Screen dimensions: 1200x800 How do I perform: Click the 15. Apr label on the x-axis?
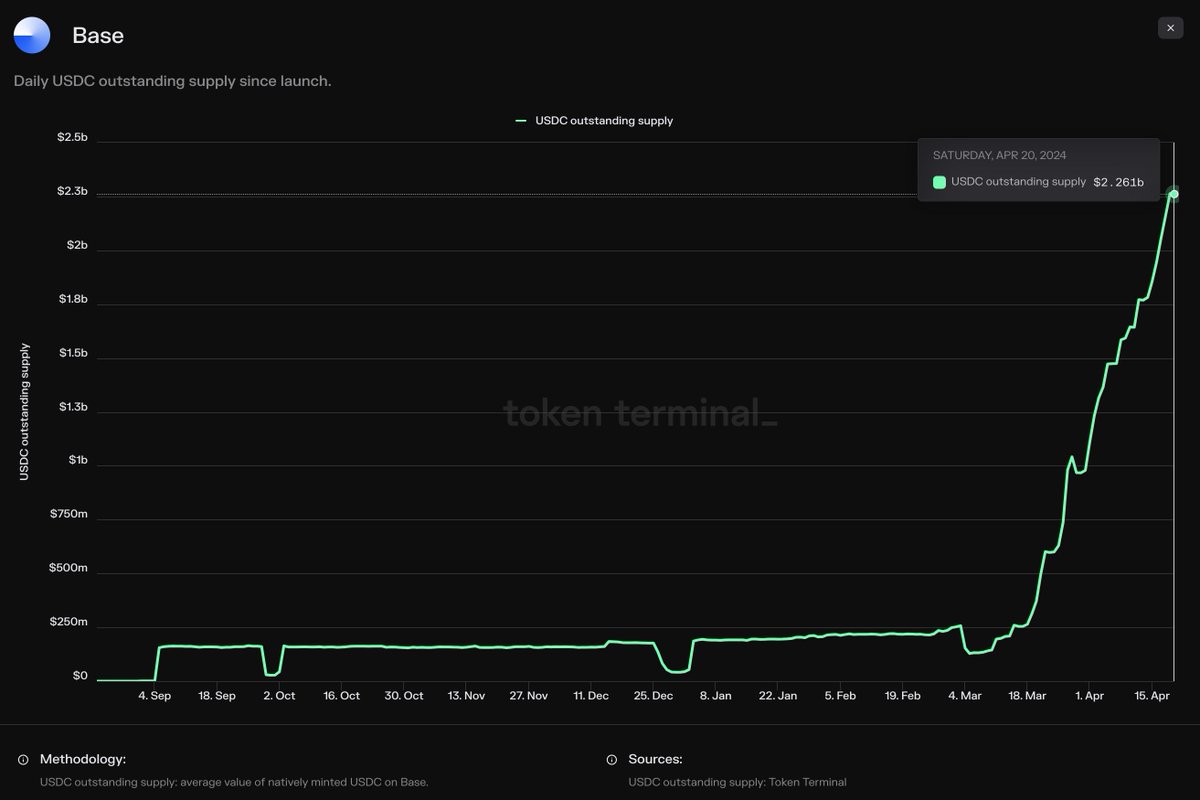[x=1152, y=695]
